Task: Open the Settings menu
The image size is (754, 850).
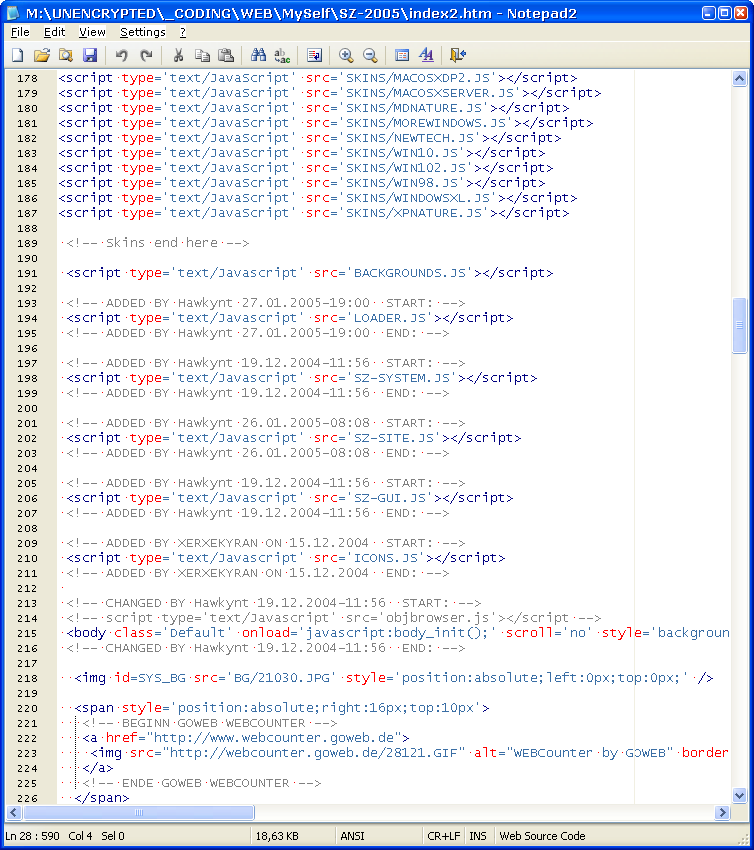Action: point(143,33)
